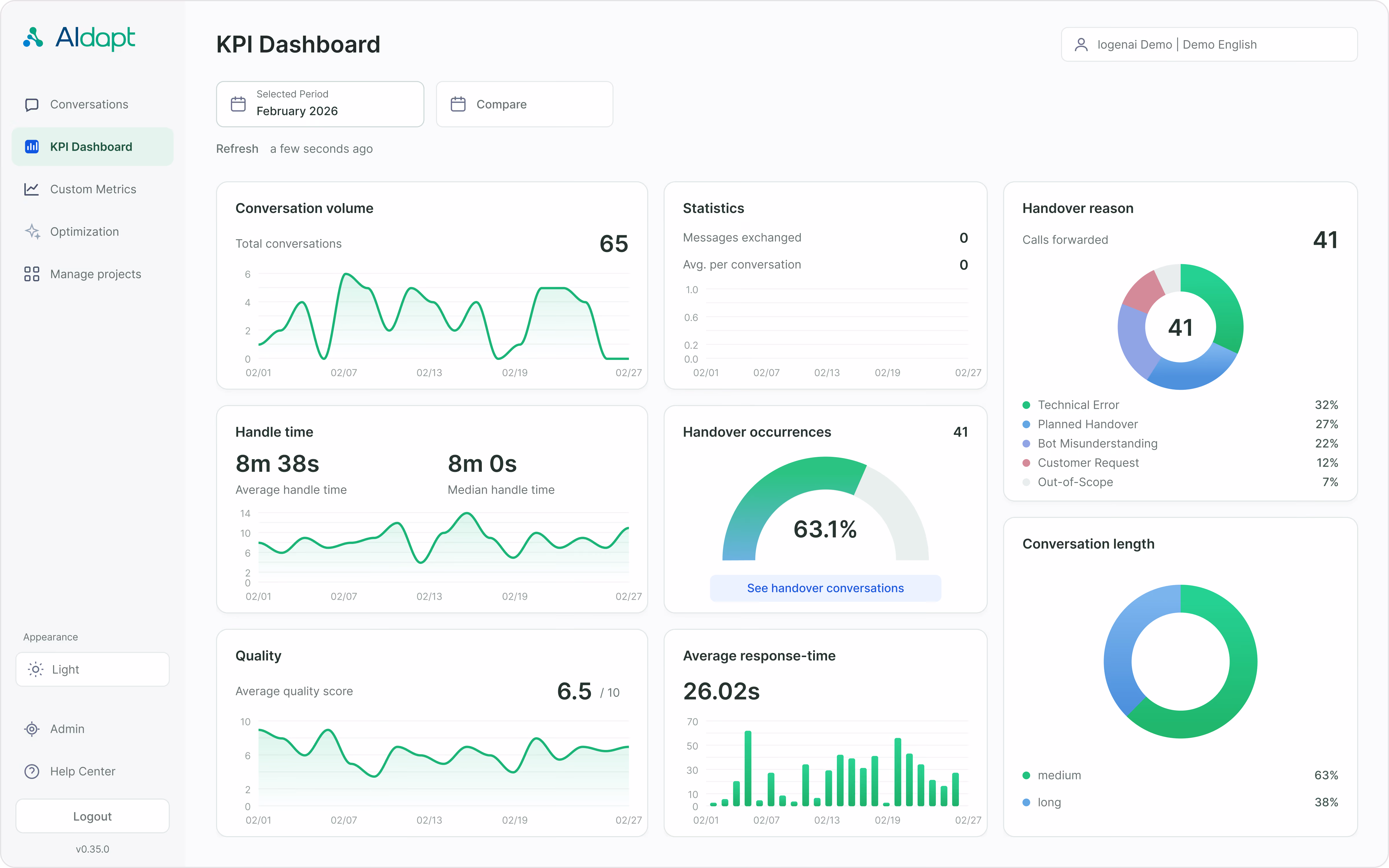Click the medium legend dot in Conversation length

point(1026,776)
